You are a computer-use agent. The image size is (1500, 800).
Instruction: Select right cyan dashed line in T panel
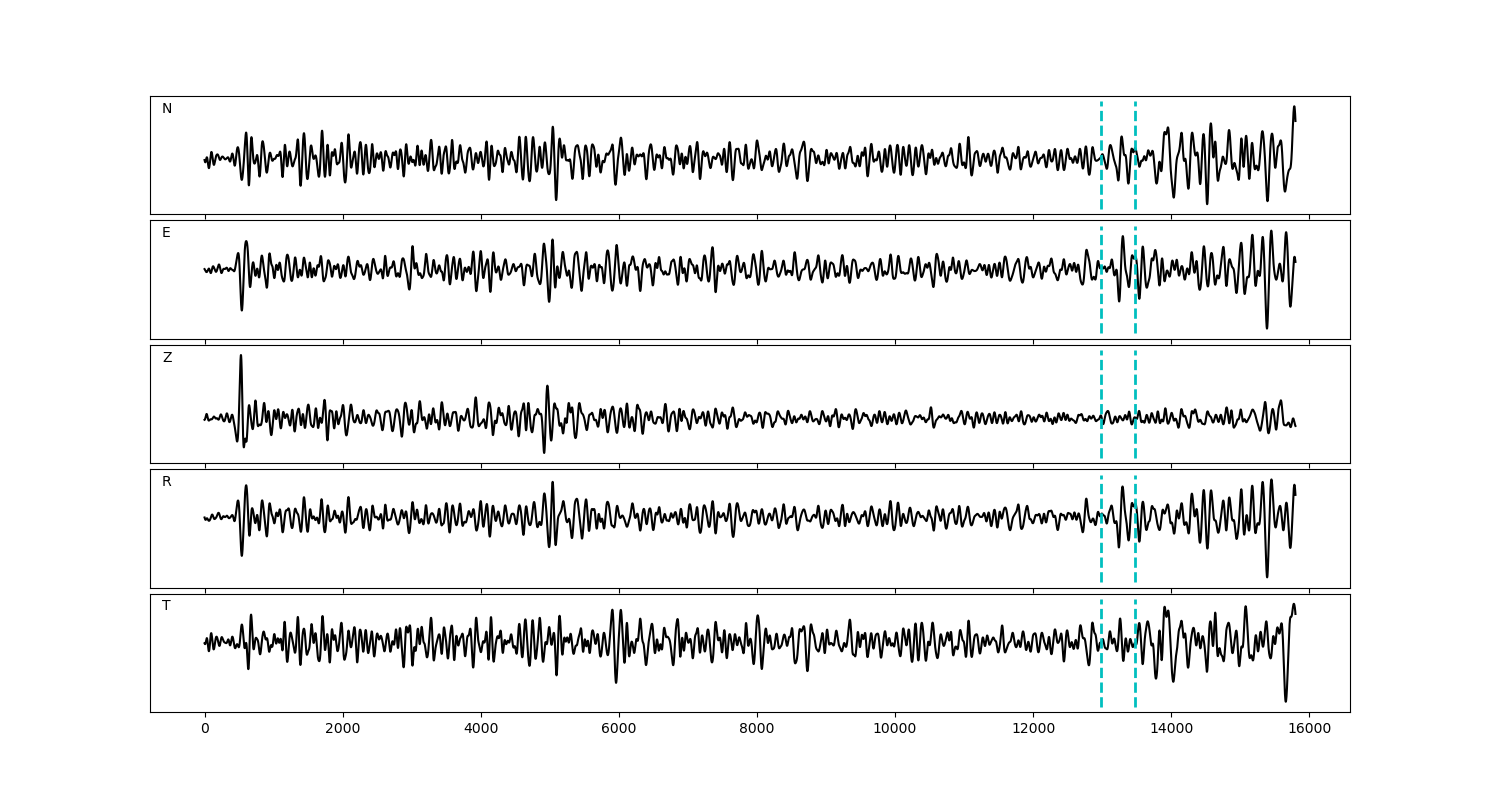pos(1135,680)
